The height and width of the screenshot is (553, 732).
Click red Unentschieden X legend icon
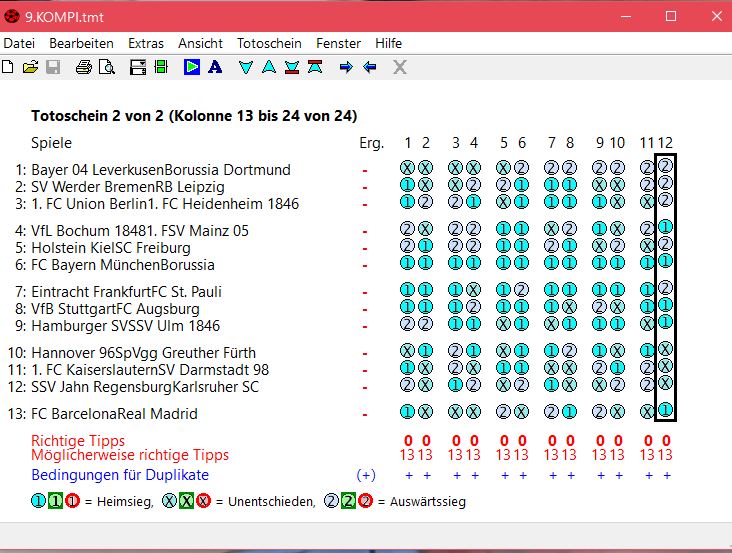(x=203, y=501)
